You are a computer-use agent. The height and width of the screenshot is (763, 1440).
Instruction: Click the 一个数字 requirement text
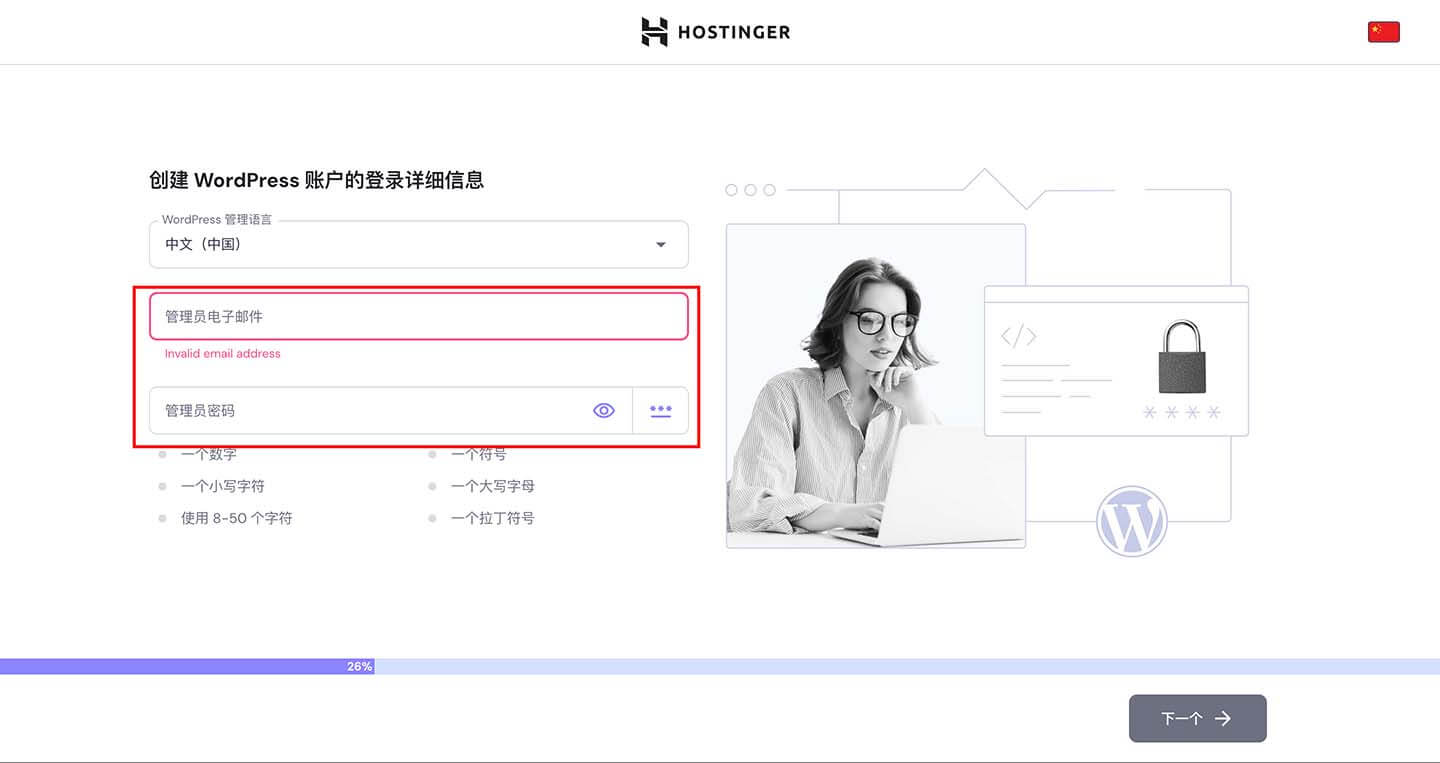[x=208, y=454]
